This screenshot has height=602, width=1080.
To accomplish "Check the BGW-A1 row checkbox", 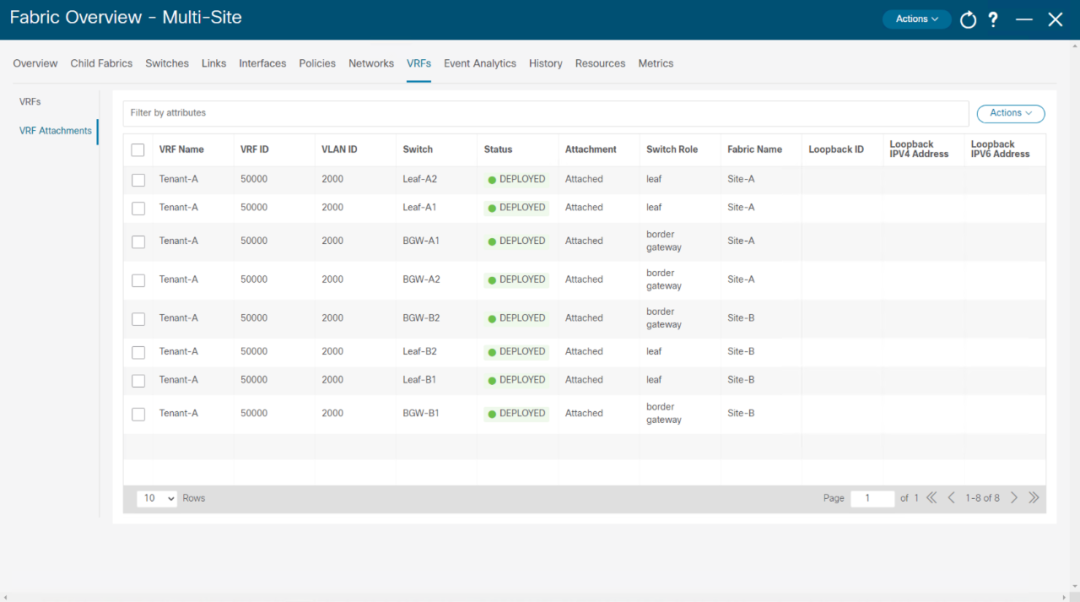I will point(138,242).
